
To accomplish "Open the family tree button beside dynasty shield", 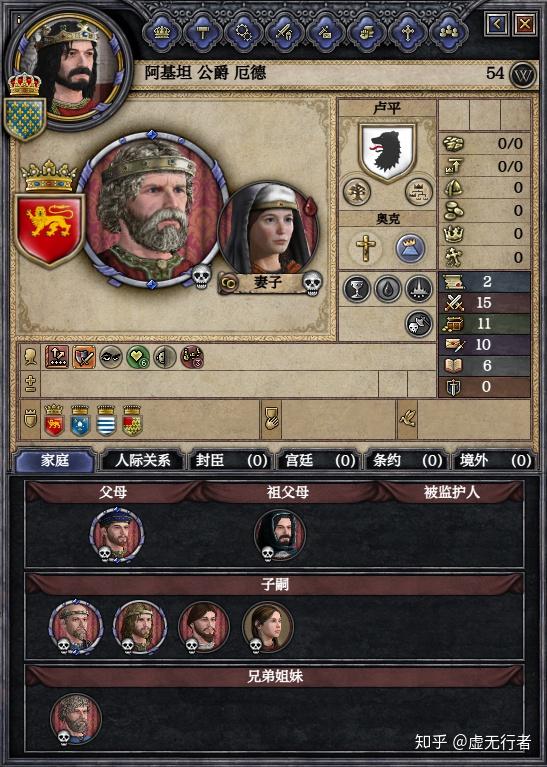I will coord(357,191).
